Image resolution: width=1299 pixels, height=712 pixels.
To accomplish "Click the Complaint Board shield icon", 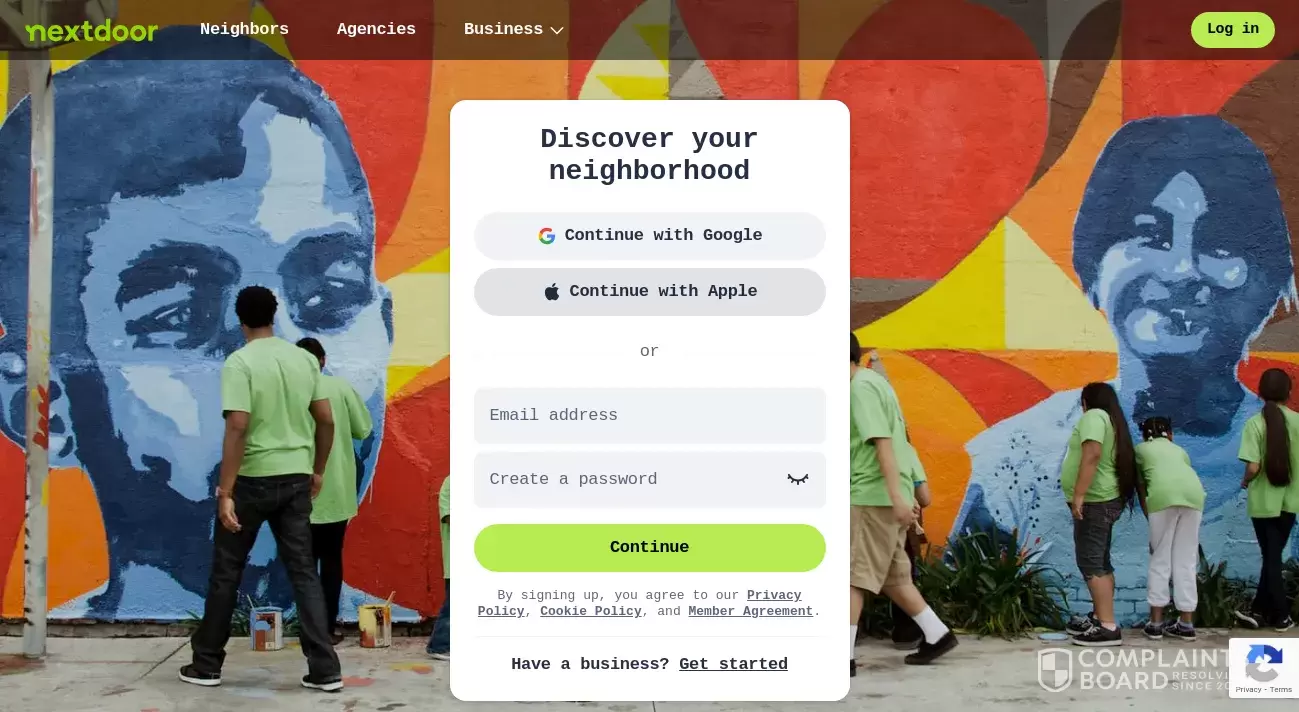I will [1054, 670].
